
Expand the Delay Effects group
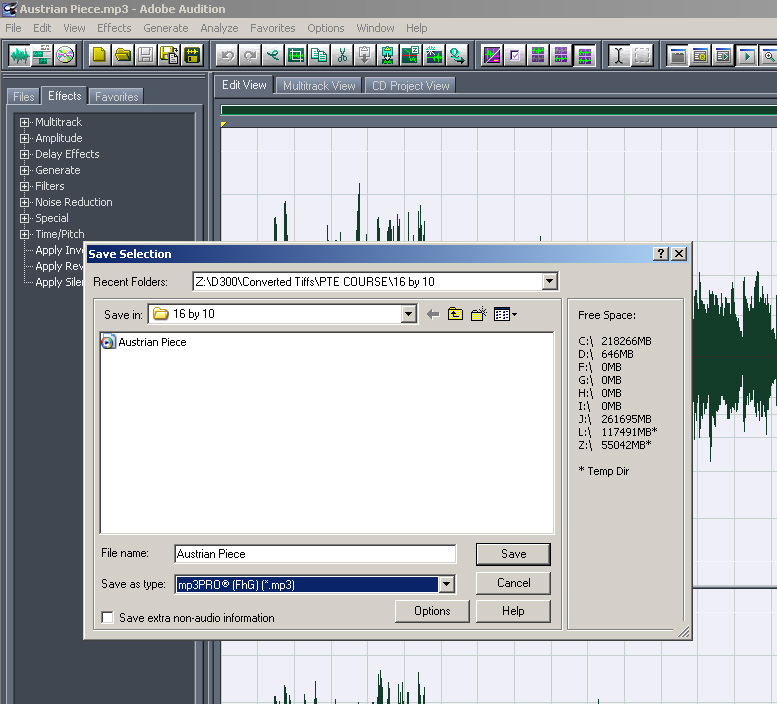24,154
